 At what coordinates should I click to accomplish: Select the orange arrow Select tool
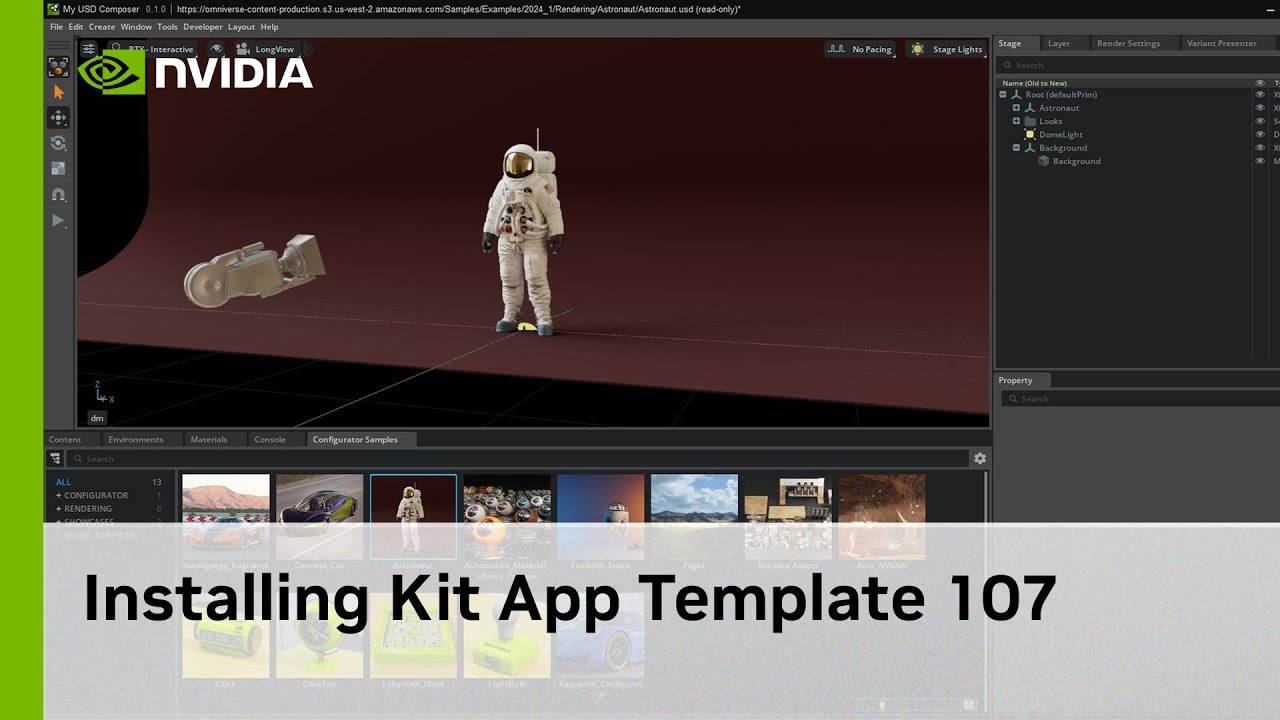[58, 92]
